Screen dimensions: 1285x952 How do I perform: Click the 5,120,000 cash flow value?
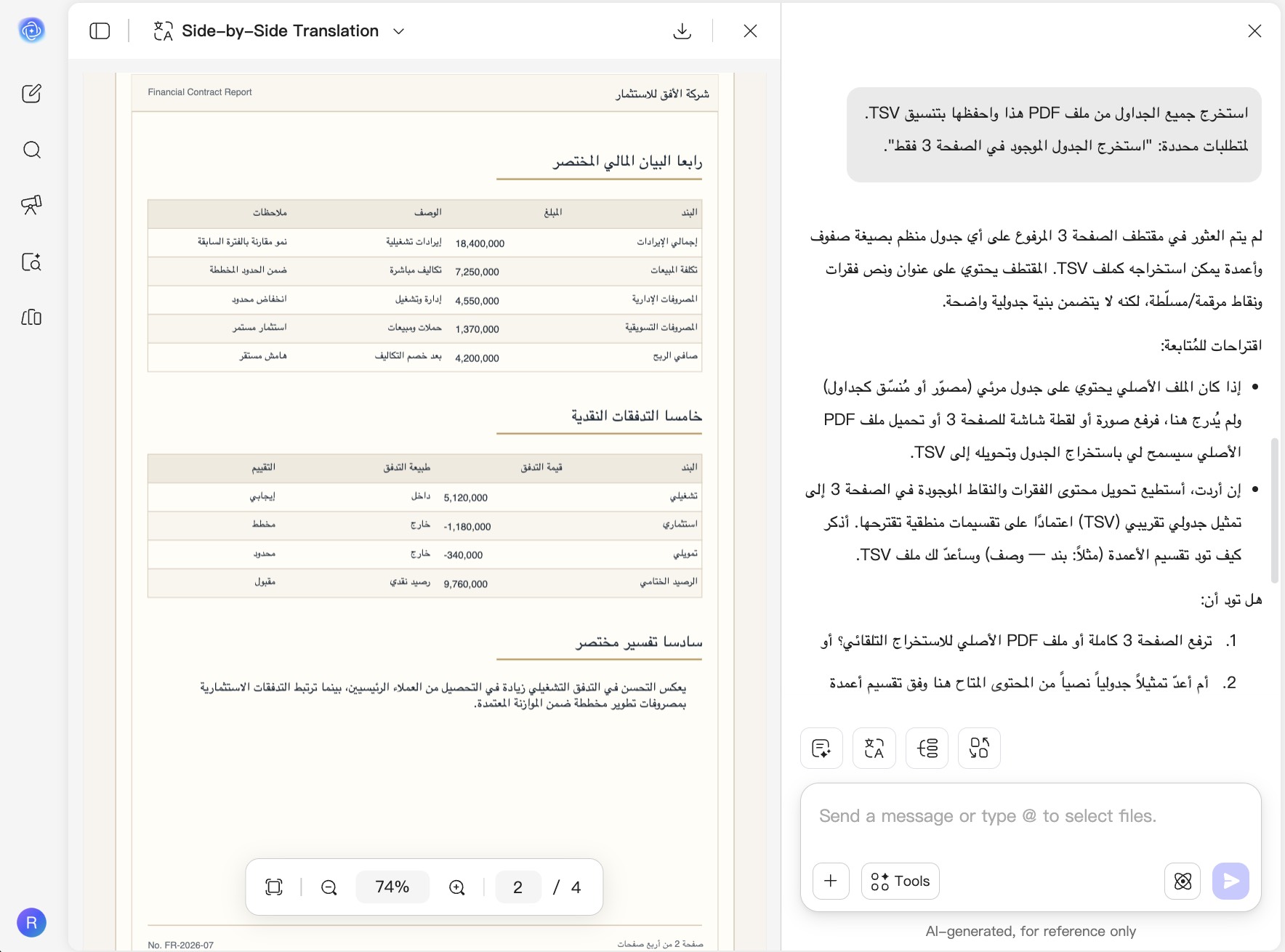(465, 498)
